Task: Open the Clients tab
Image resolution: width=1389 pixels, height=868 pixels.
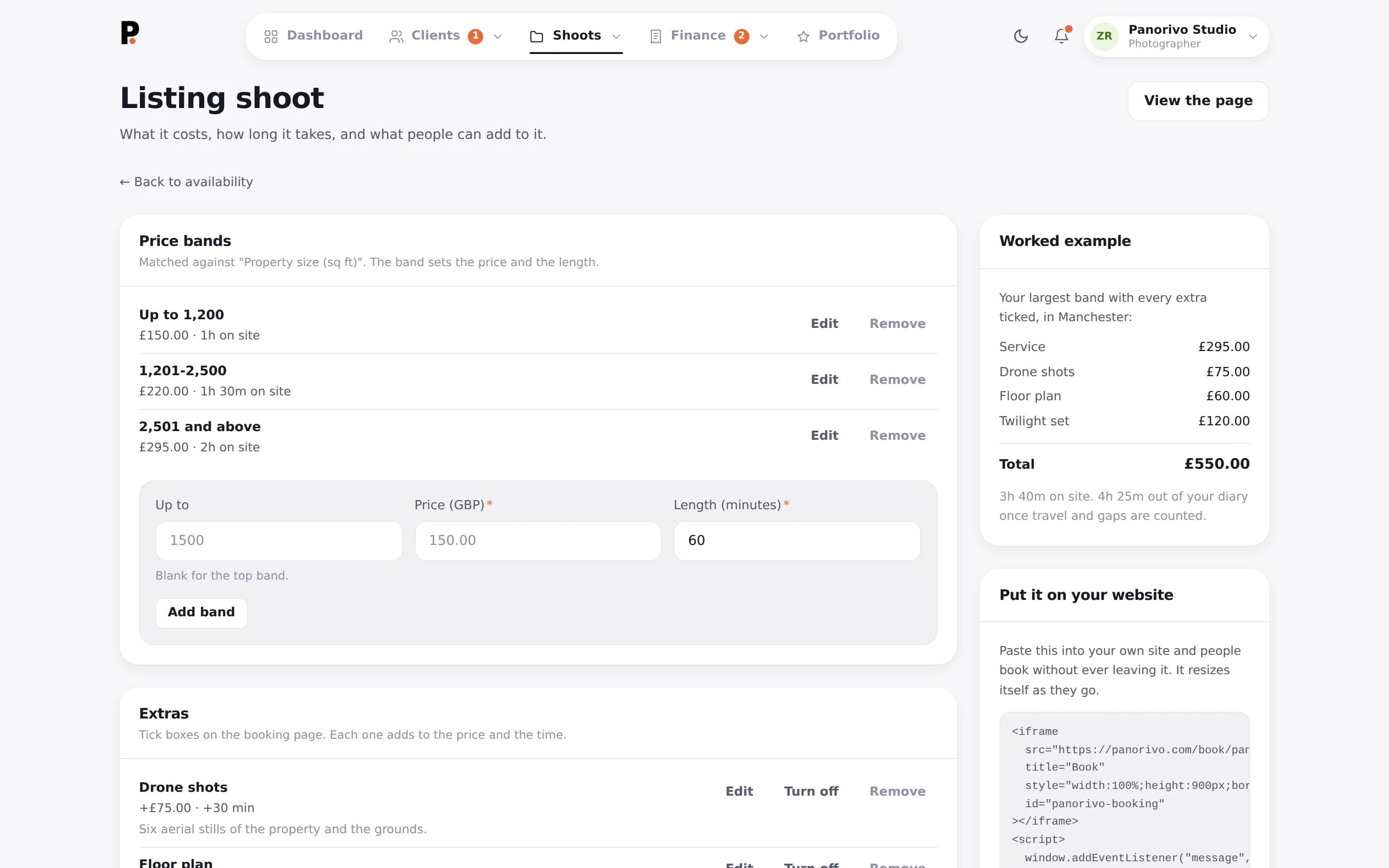Action: 446,36
